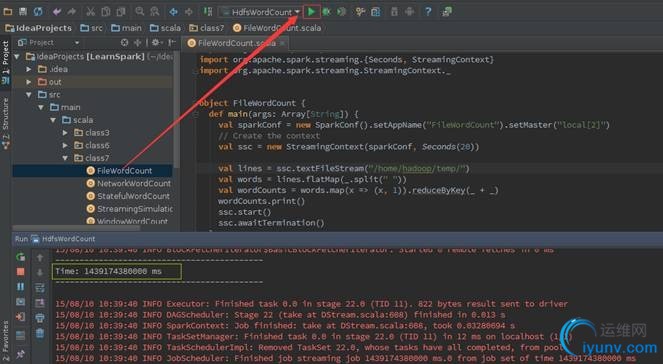The image size is (663, 364).
Task: Click the Exit icon in the Run panel
Action: [x=20, y=317]
